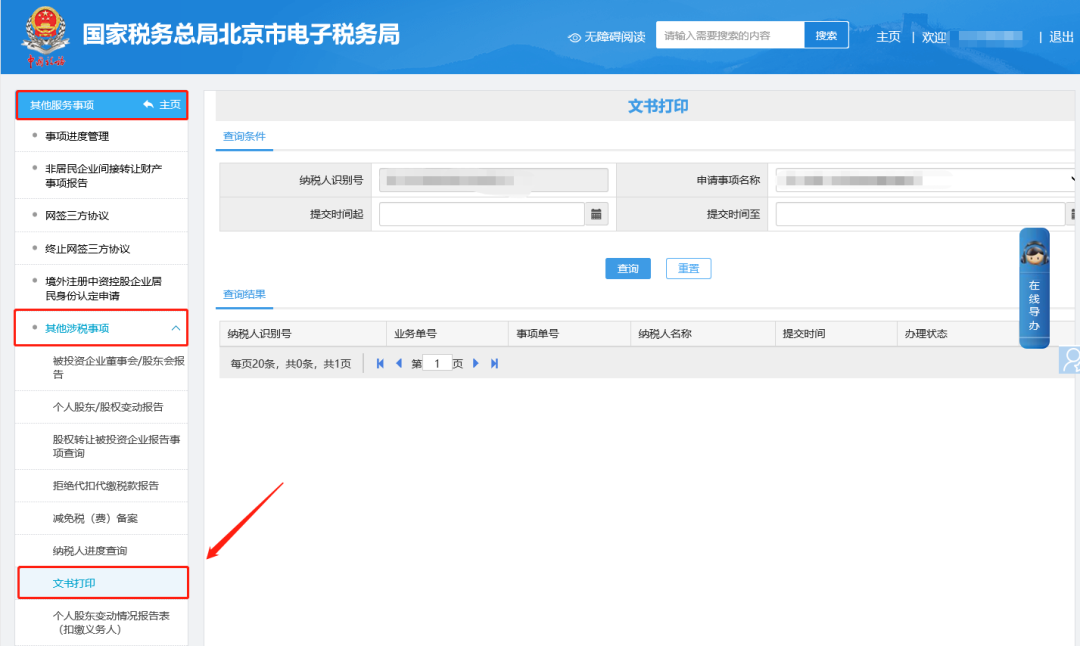Viewport: 1080px width, 646px height.
Task: Click the site title 国家税务总局北京市电子税务局
Action: 241,34
